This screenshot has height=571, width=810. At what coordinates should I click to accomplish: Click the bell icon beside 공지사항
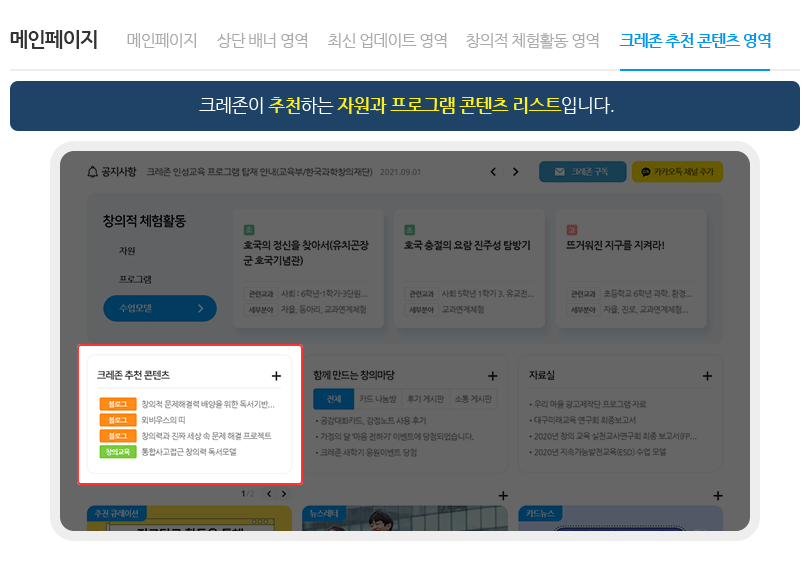pyautogui.click(x=93, y=172)
